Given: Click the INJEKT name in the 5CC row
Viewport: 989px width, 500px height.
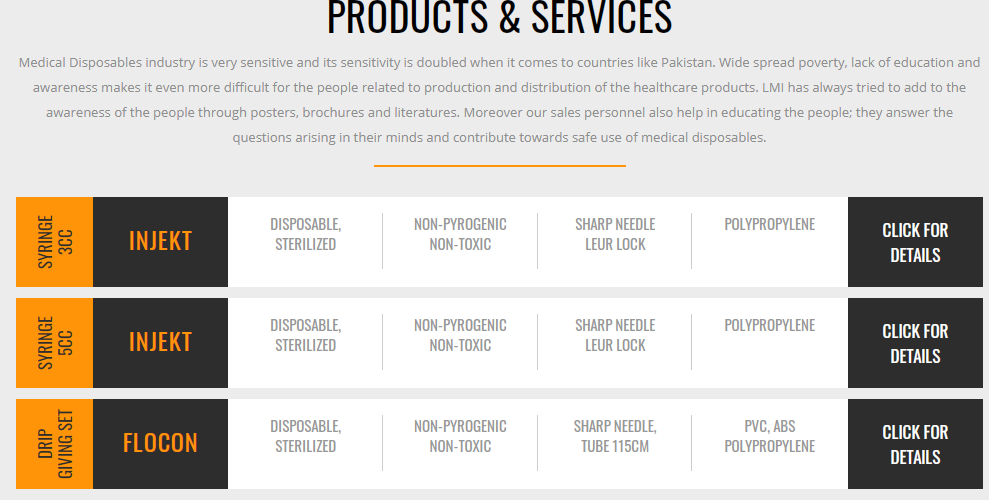Looking at the screenshot, I should pos(160,342).
